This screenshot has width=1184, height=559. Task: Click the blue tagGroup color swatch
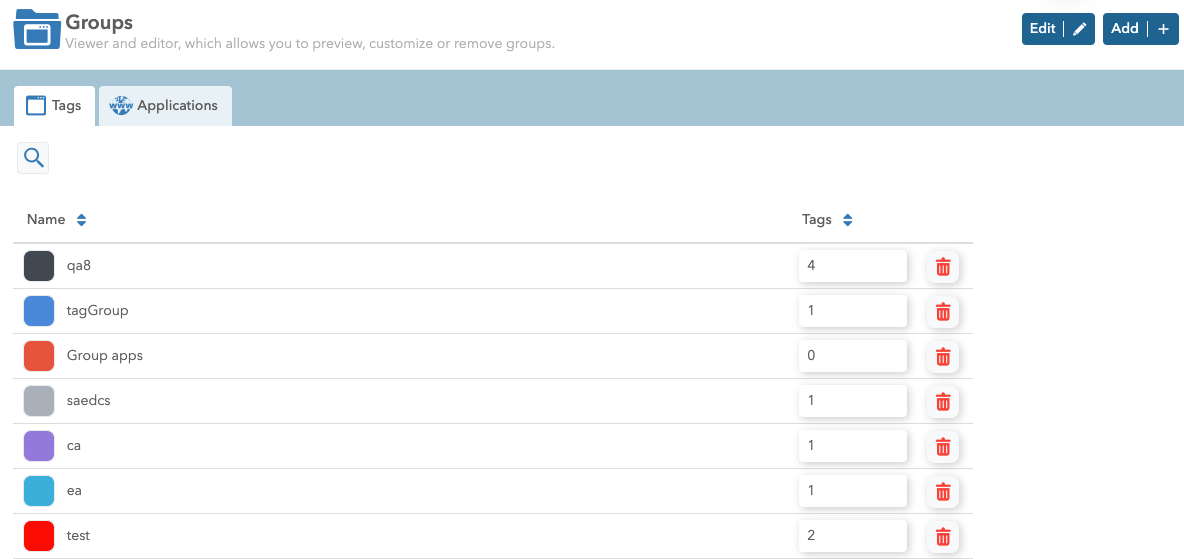(39, 311)
